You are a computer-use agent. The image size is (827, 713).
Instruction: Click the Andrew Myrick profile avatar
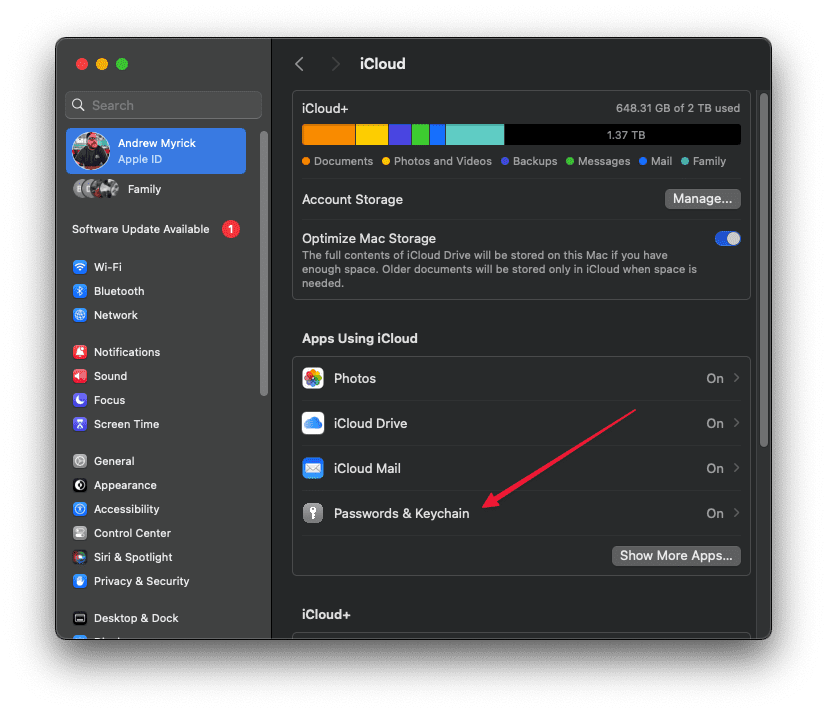point(91,151)
